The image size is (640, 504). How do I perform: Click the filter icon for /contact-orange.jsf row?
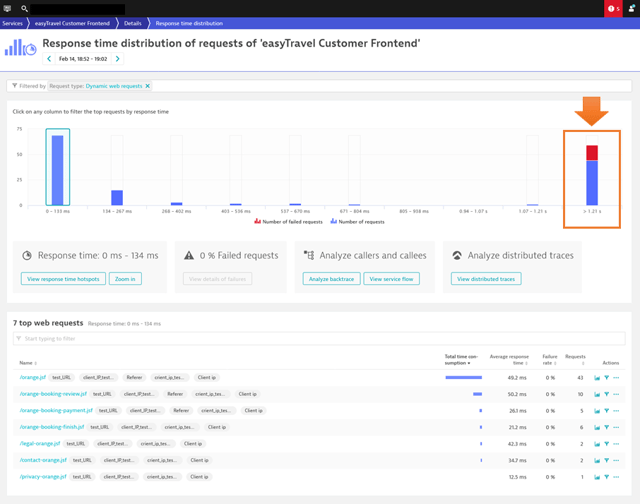coord(607,460)
